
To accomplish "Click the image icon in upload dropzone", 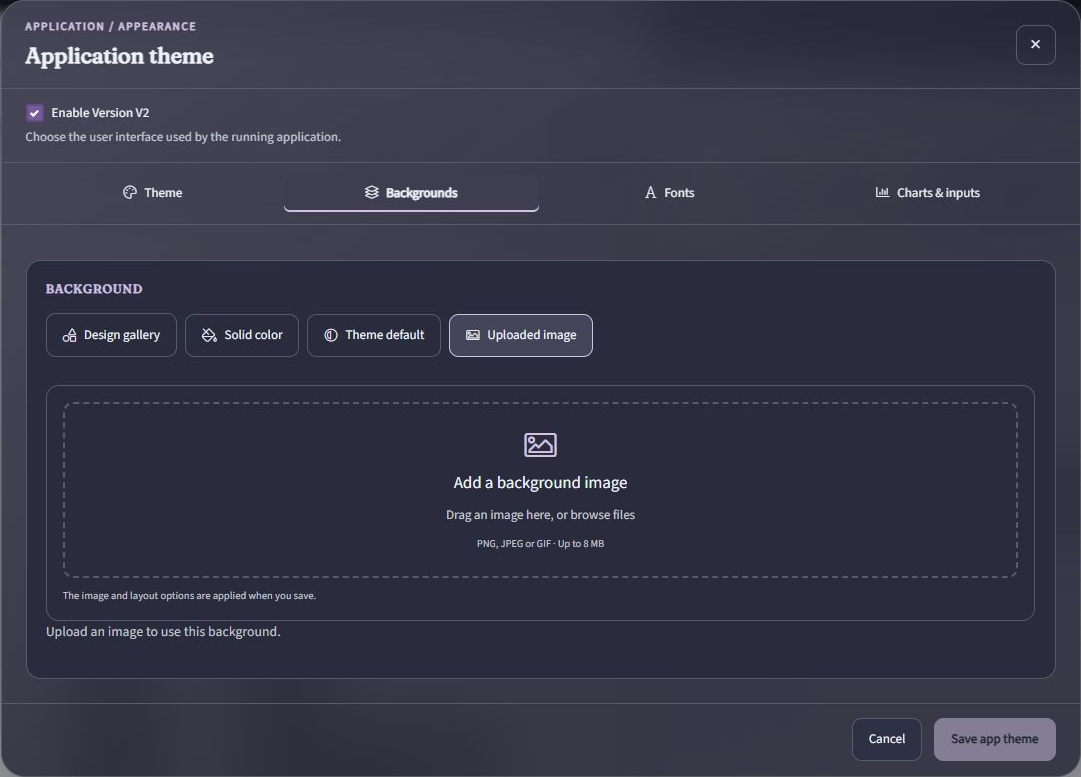I will coord(540,445).
